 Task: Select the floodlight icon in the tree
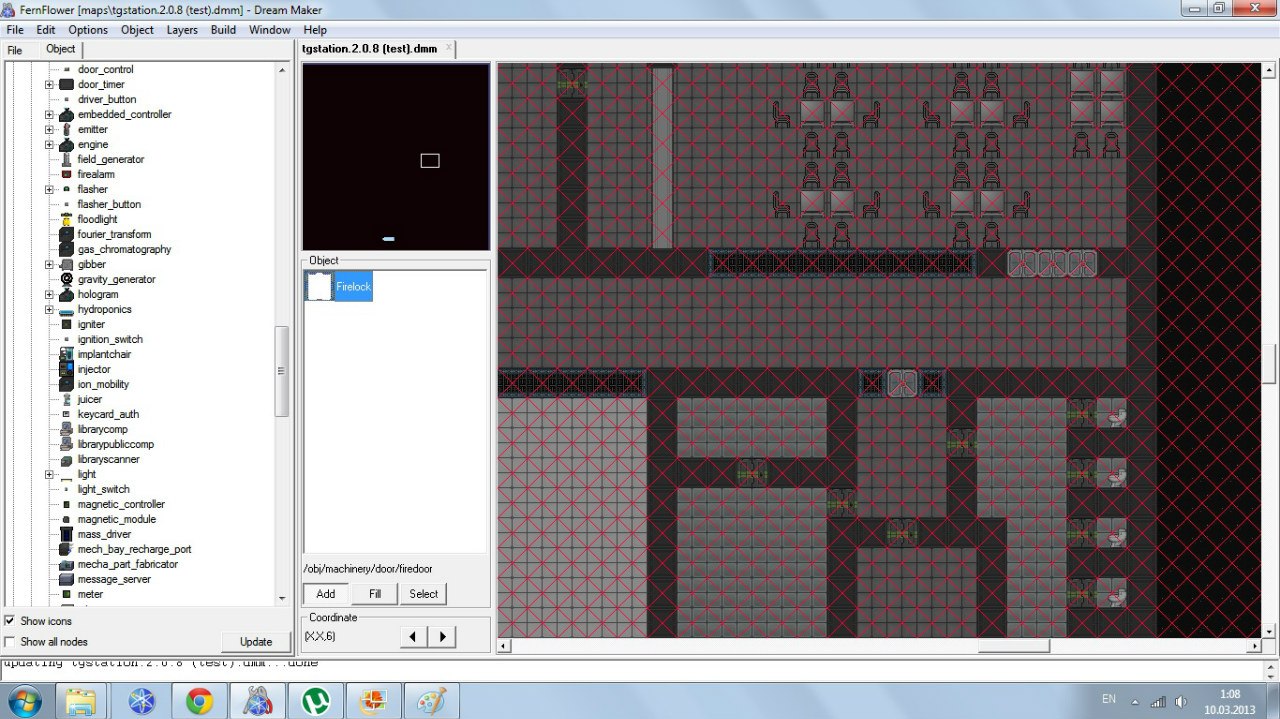[x=67, y=219]
